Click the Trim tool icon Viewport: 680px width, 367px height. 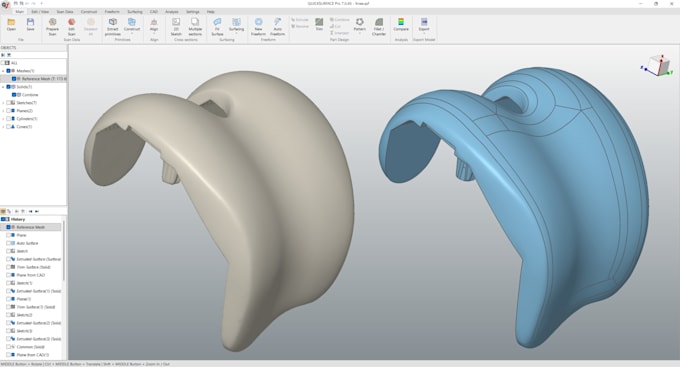pyautogui.click(x=319, y=24)
